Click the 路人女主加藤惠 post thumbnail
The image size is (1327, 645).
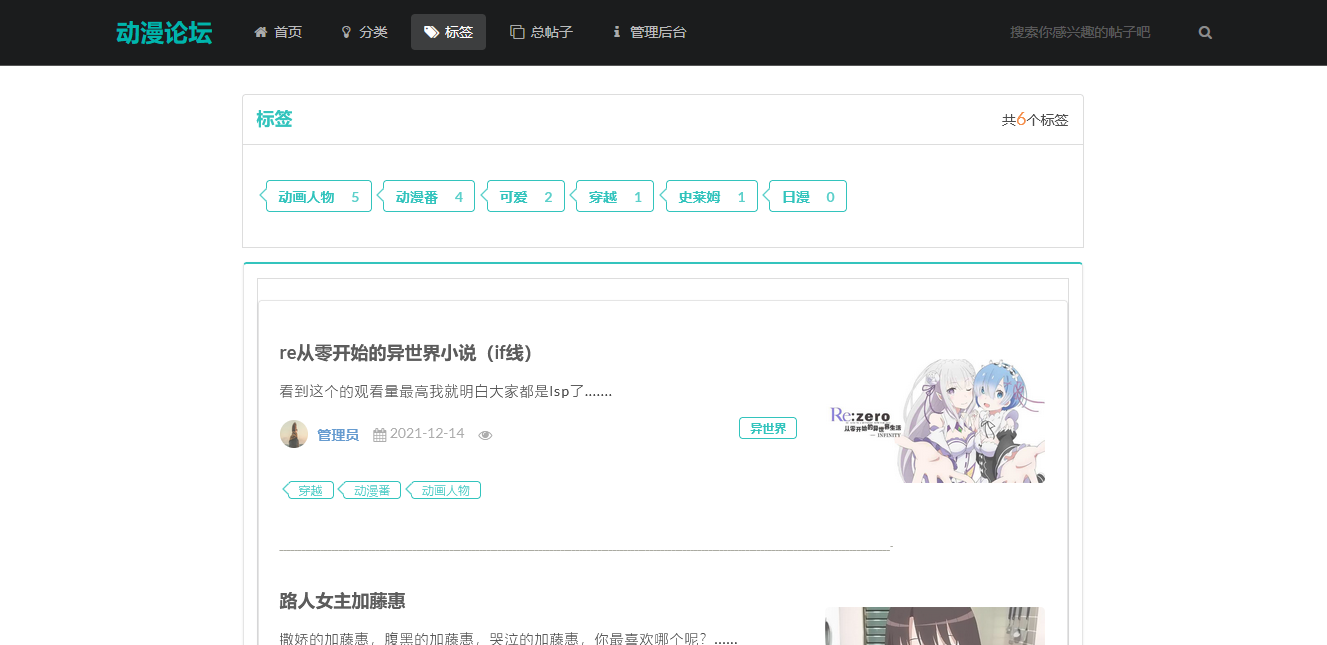pyautogui.click(x=935, y=626)
